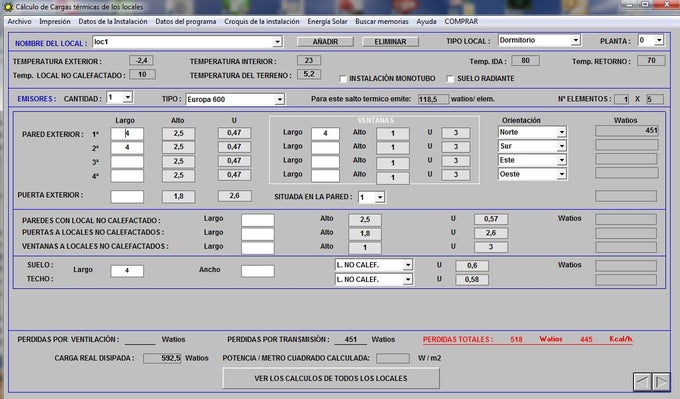Click TEMPERATURA EXTERIOR field showing -2,4

pos(141,61)
